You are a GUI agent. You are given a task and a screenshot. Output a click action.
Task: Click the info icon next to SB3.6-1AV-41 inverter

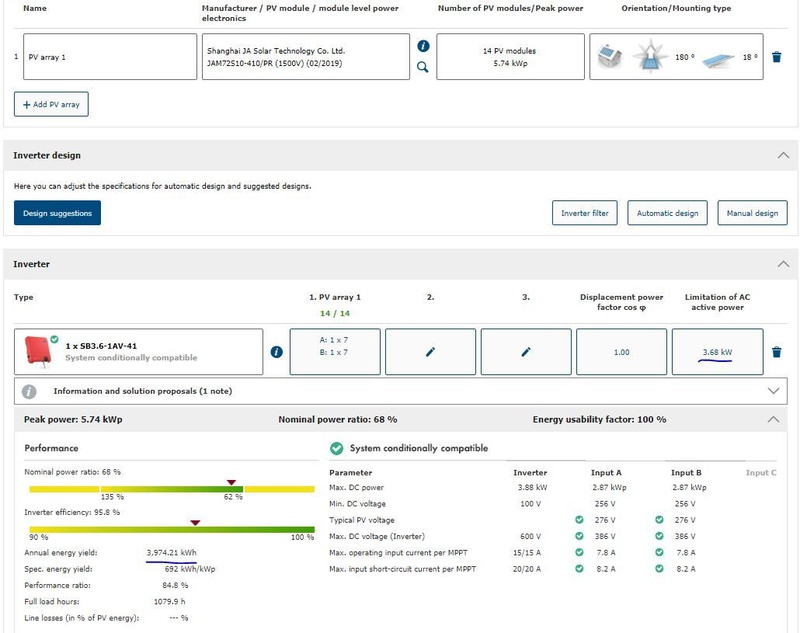(x=277, y=352)
